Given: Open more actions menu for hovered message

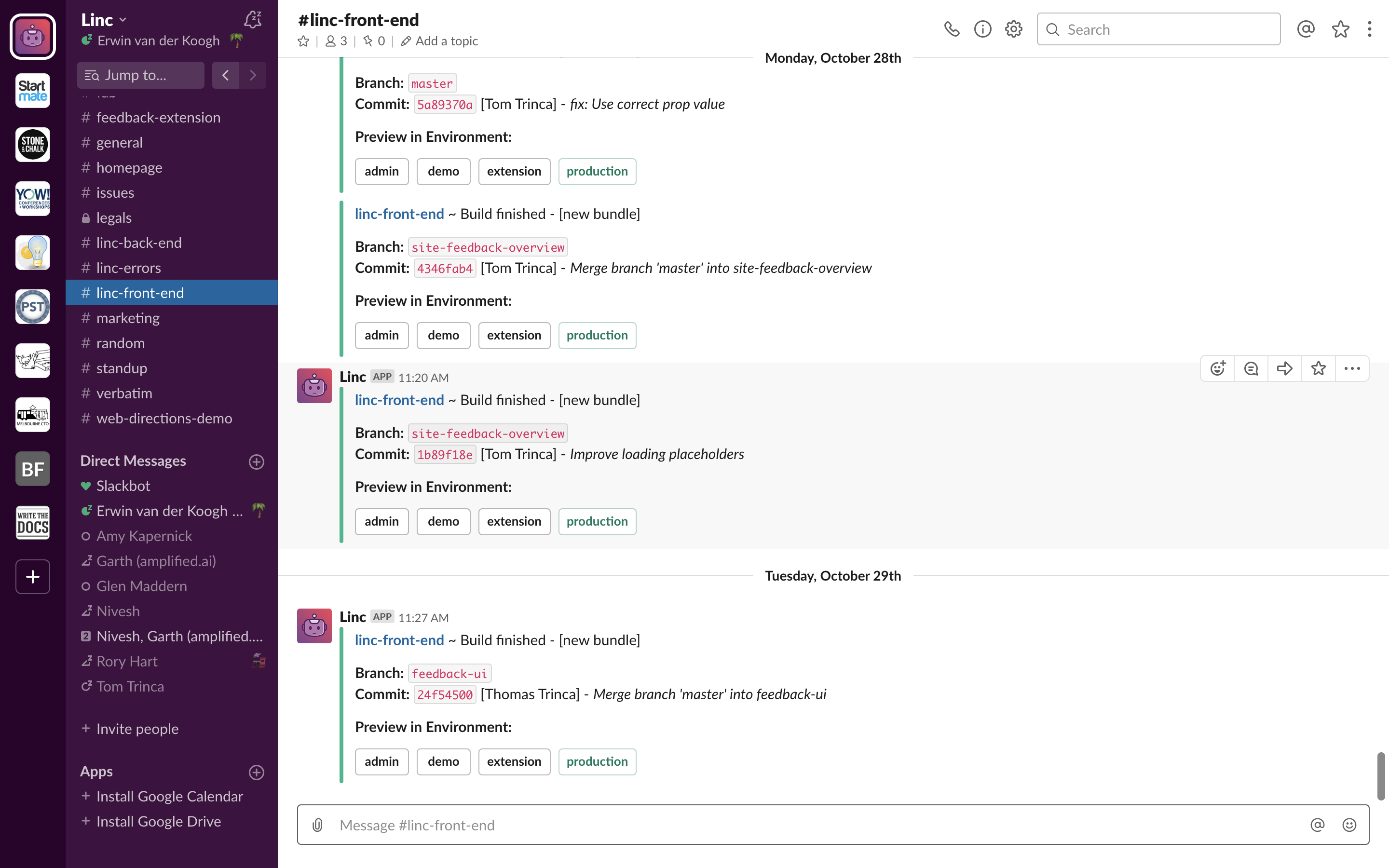Looking at the screenshot, I should (x=1352, y=368).
